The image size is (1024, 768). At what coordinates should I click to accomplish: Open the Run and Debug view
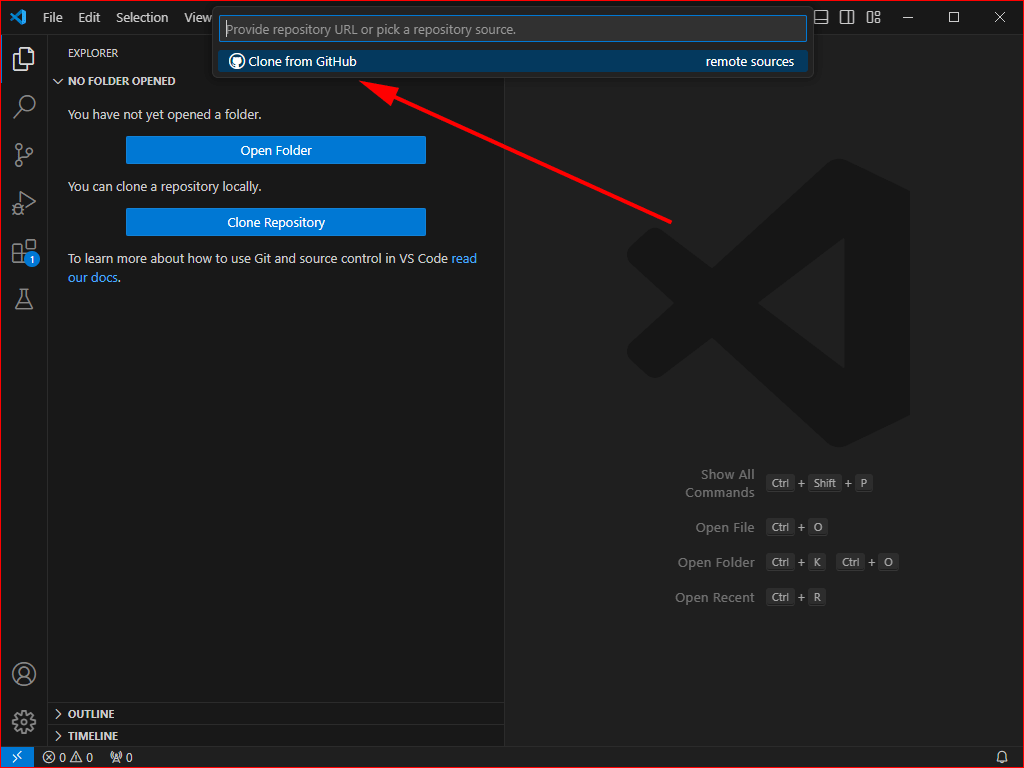(x=24, y=203)
